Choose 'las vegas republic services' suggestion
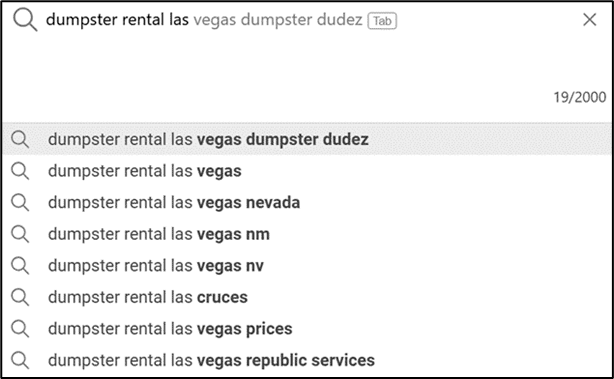 [307, 360]
